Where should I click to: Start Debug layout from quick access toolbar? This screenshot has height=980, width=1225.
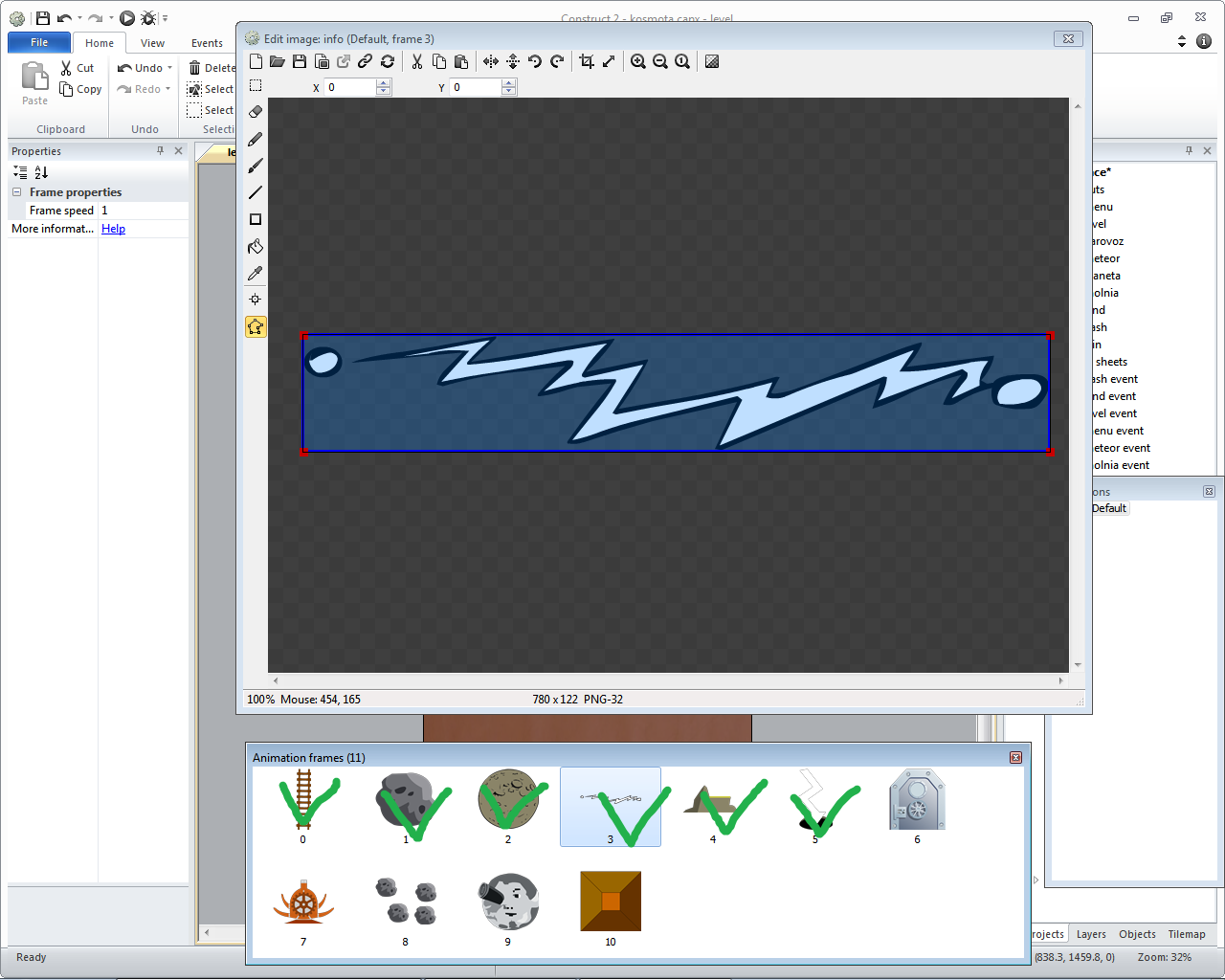[x=148, y=18]
